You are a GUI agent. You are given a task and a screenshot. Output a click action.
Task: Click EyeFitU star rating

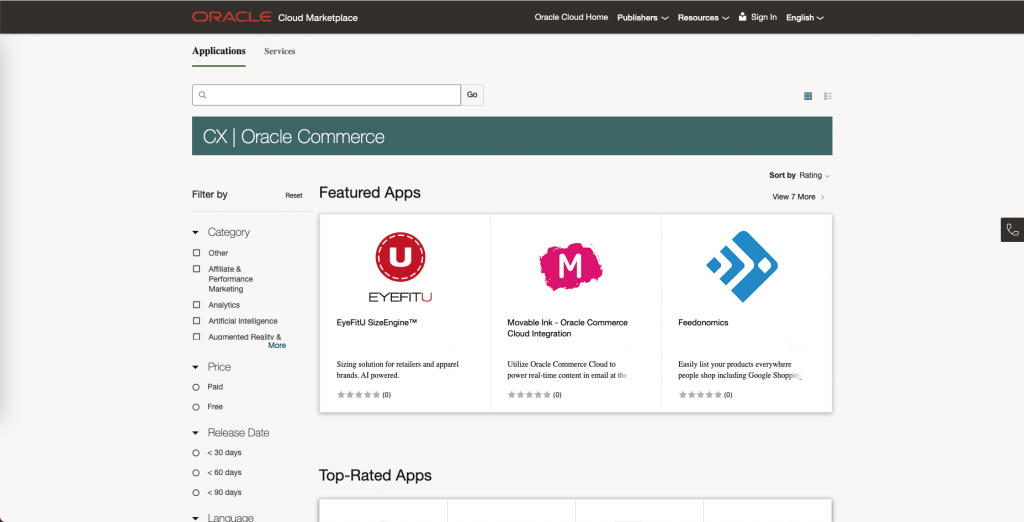click(x=359, y=395)
